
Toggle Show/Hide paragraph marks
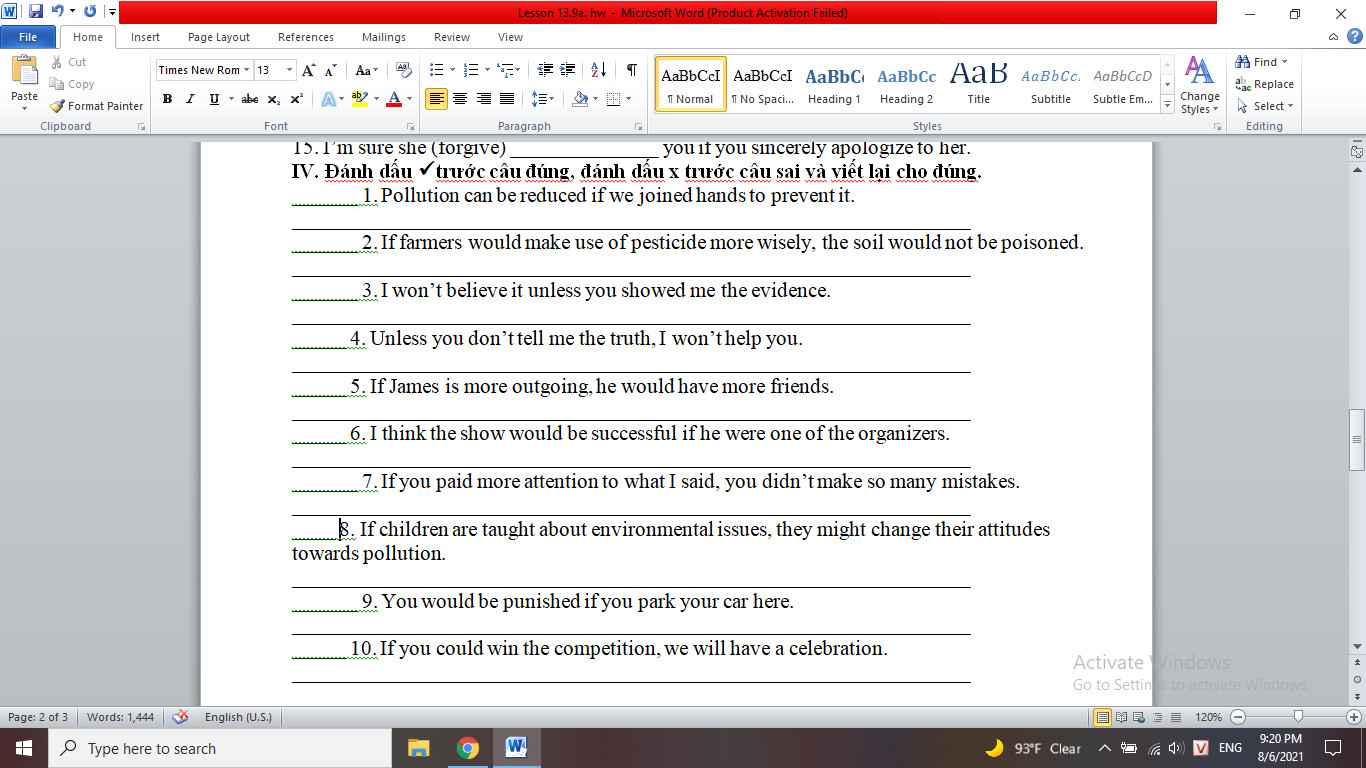631,70
